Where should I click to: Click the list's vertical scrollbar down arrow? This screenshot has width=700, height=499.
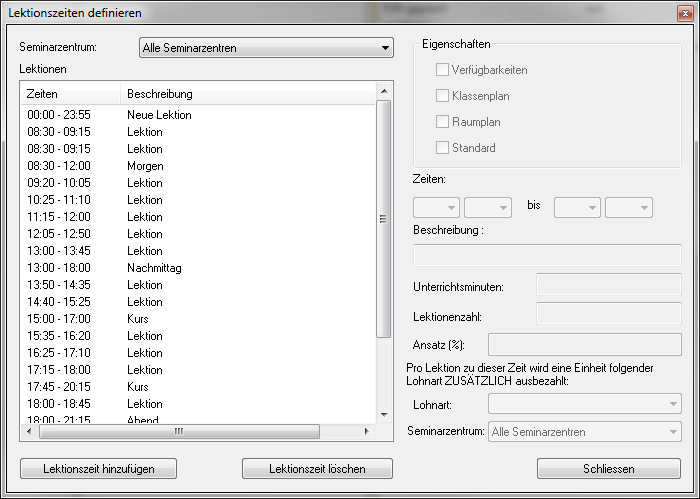(383, 413)
